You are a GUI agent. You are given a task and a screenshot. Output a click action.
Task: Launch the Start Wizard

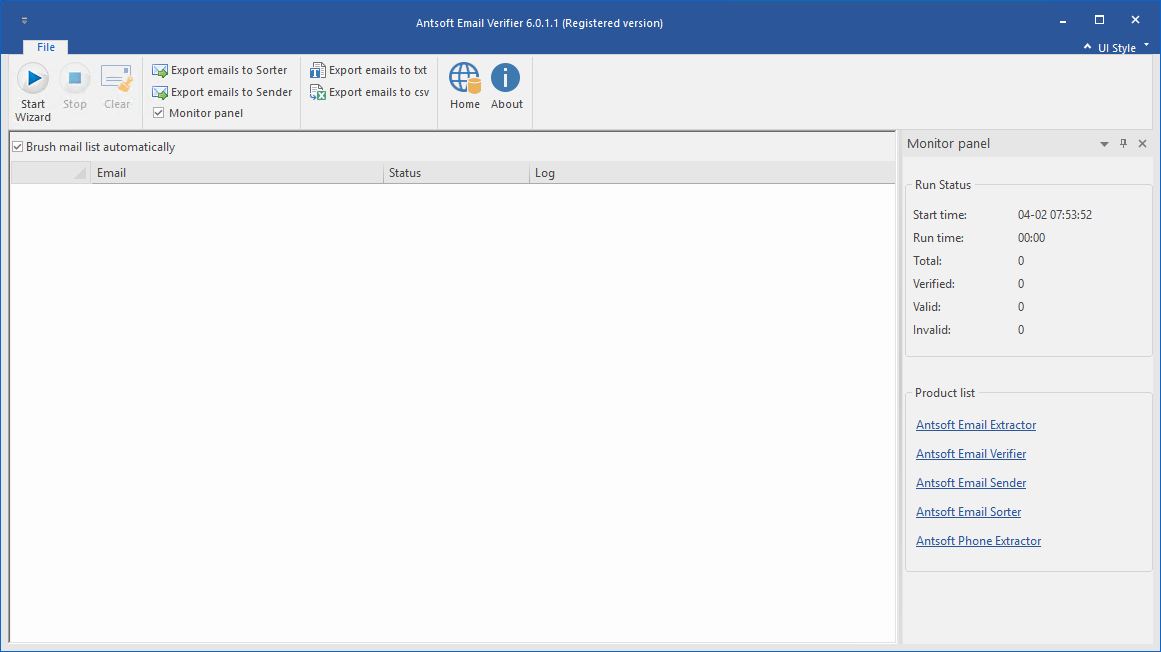click(x=33, y=93)
